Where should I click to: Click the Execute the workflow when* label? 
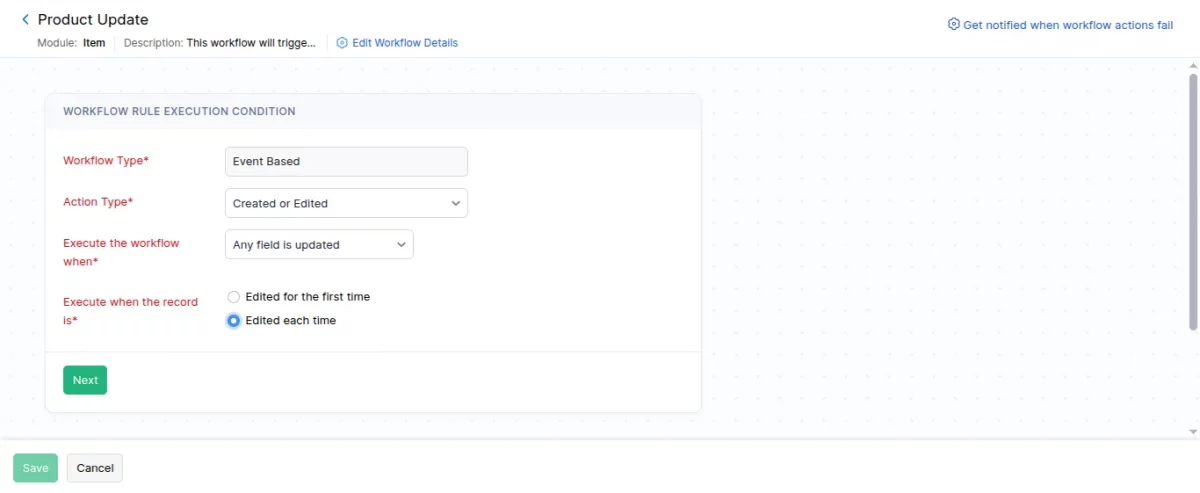point(121,252)
